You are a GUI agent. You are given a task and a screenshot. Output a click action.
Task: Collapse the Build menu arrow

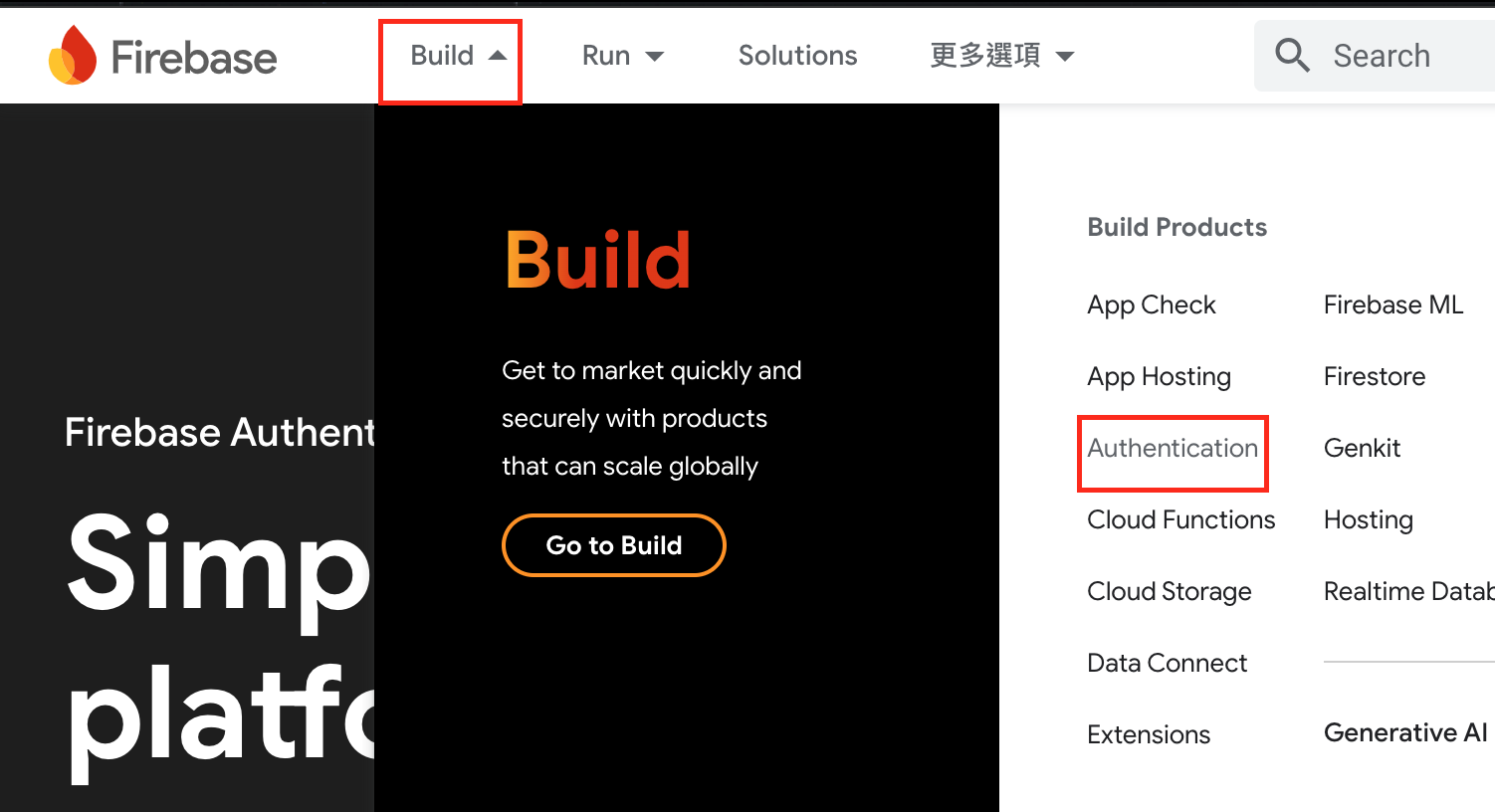(498, 56)
